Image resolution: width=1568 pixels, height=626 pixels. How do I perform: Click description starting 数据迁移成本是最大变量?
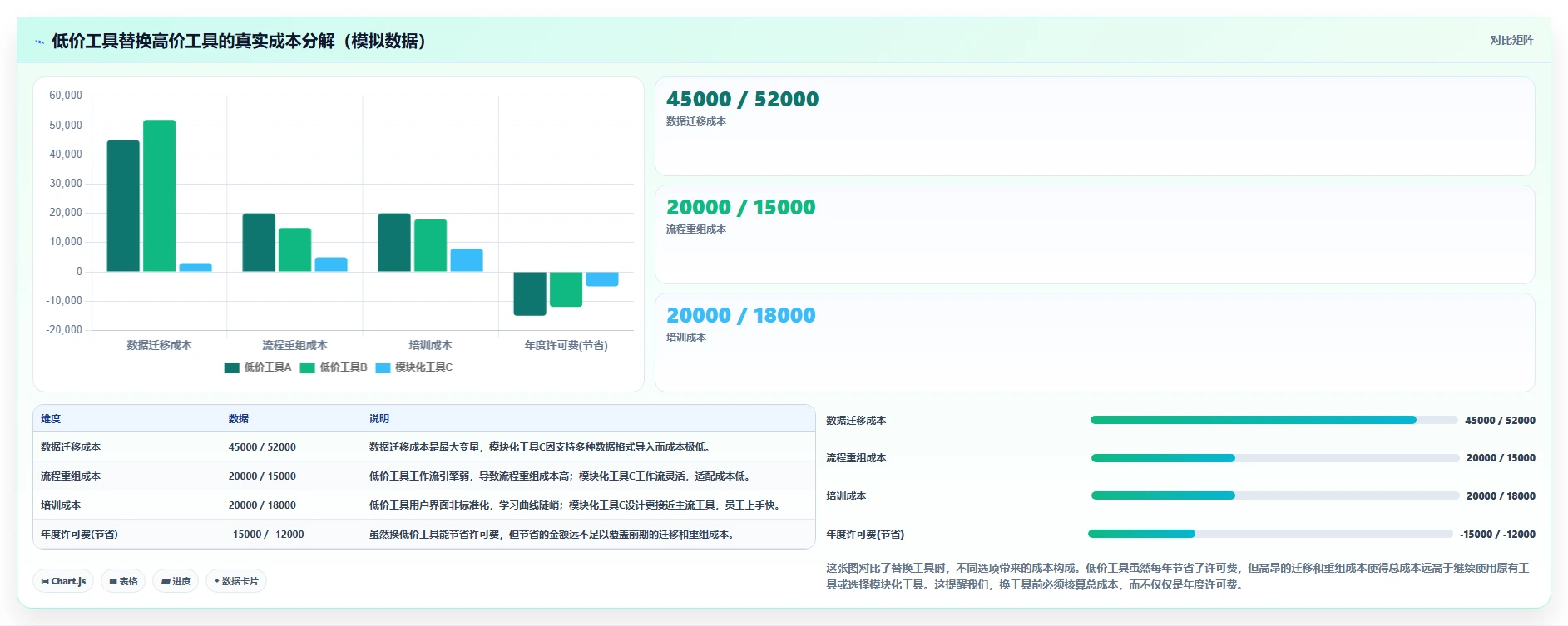click(x=542, y=447)
